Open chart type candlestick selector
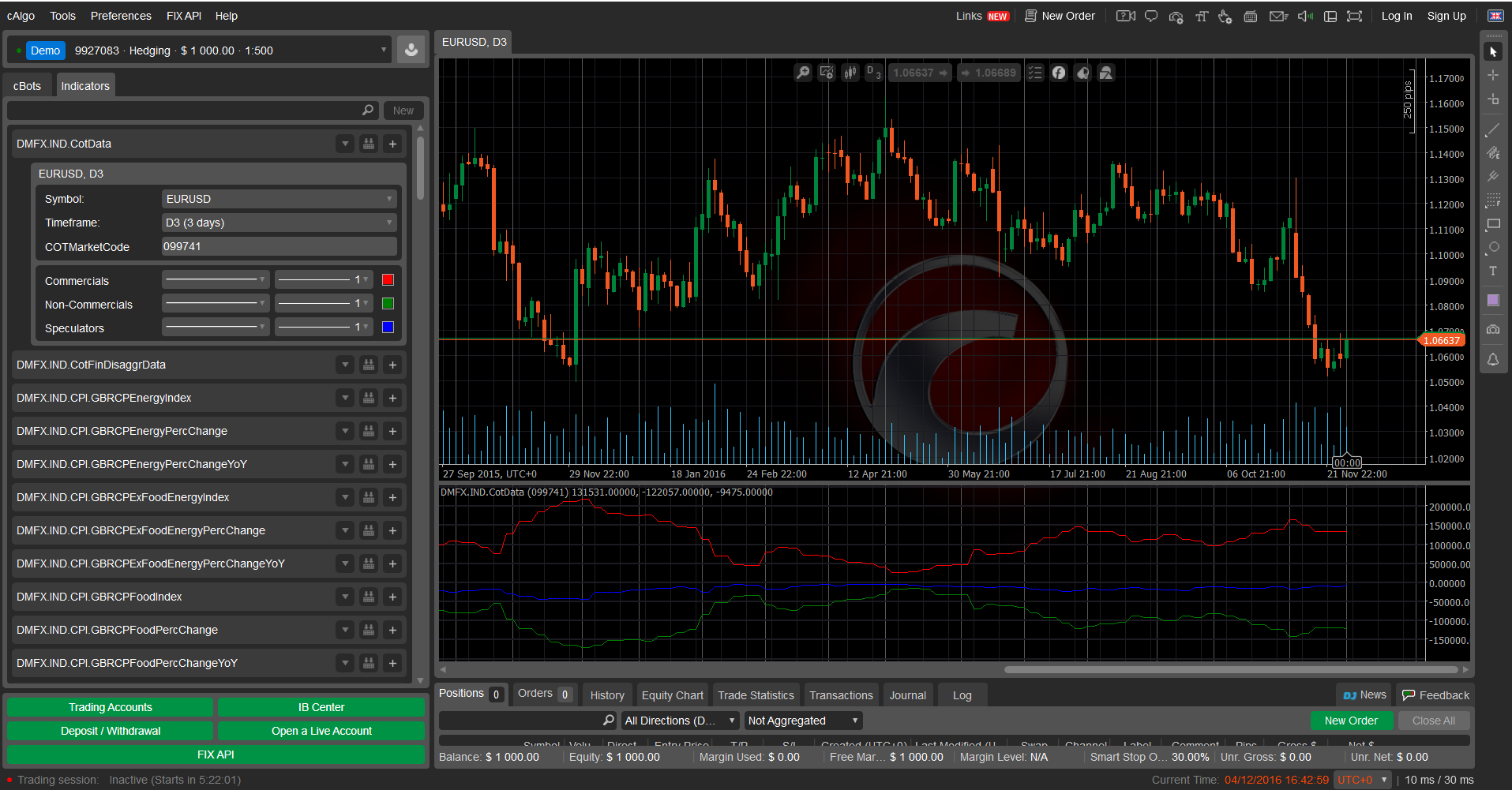The image size is (1512, 790). pos(850,73)
